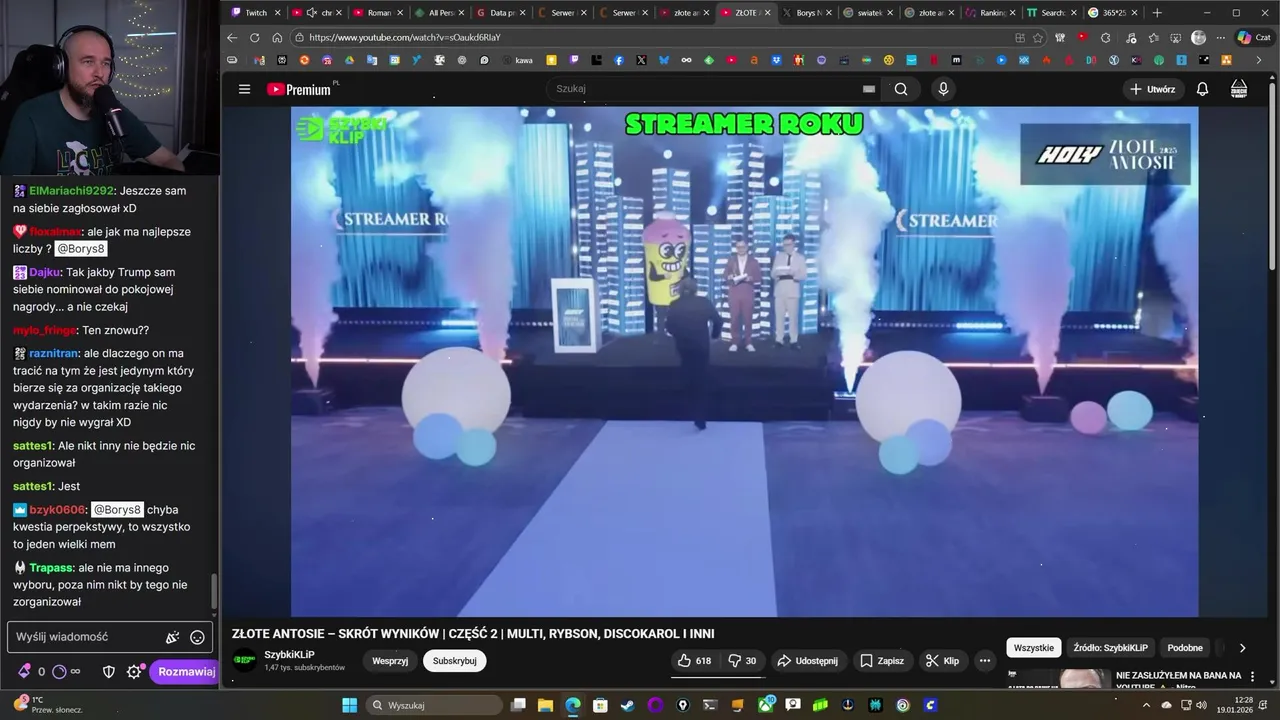Open Twitch channel points circle icon

[x=59, y=672]
